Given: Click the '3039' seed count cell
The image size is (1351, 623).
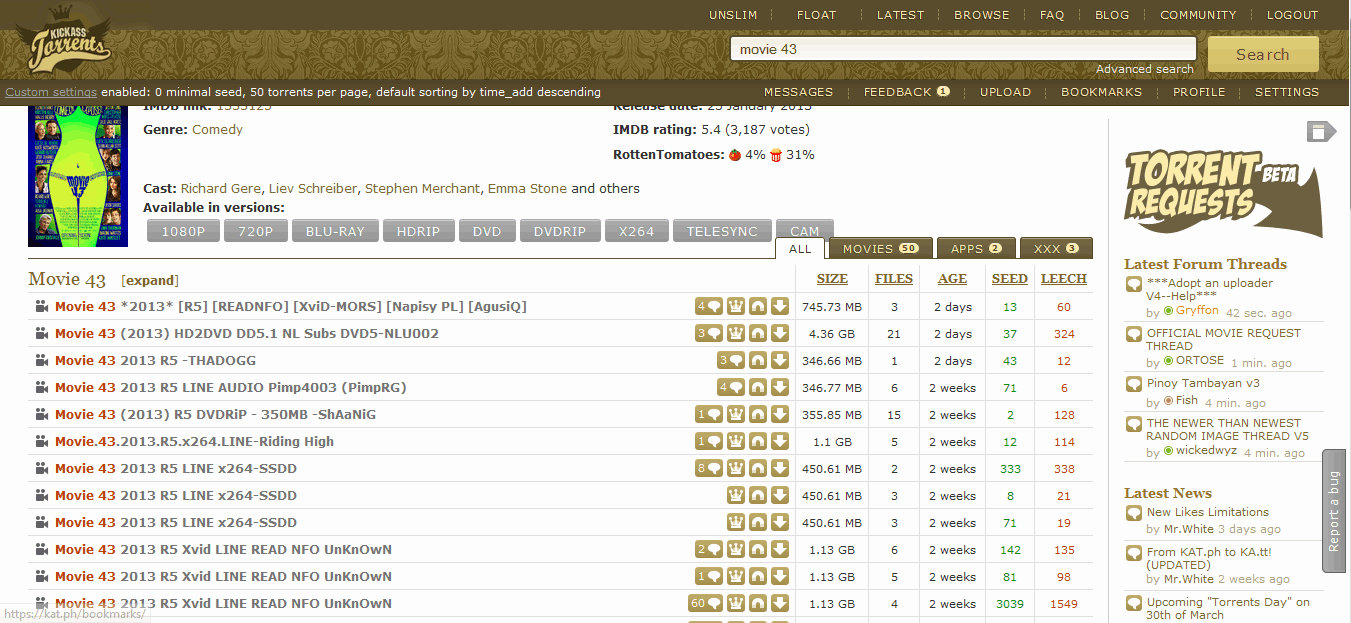Looking at the screenshot, I should click(x=1010, y=604).
